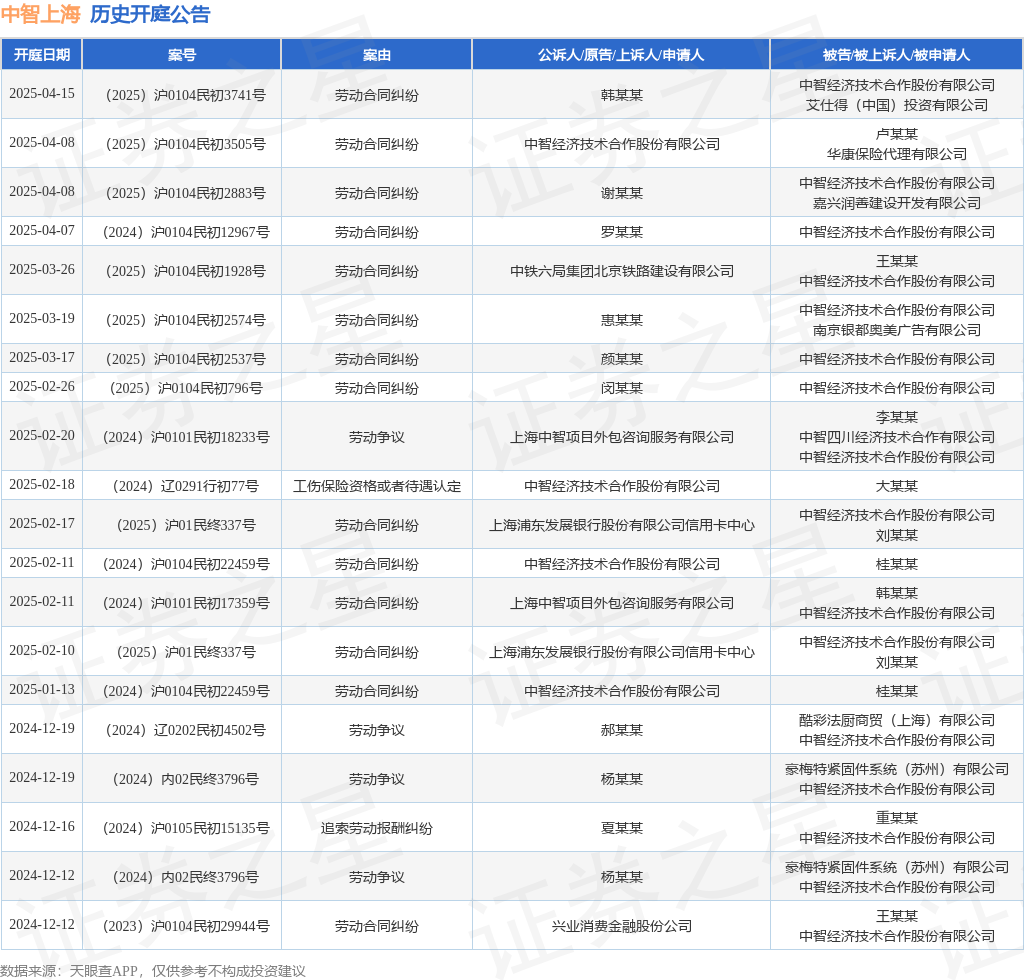Click plaintiff cell 惠某某
1024x980 pixels.
click(622, 321)
